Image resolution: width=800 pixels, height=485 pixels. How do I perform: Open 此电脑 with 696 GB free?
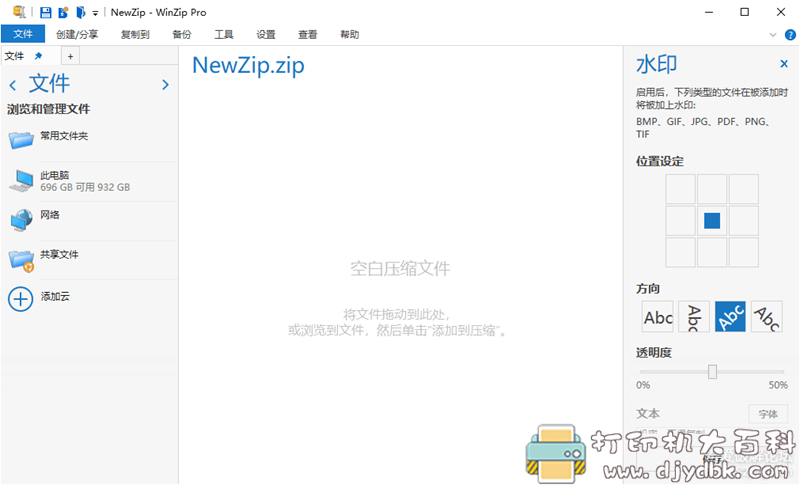[89, 181]
